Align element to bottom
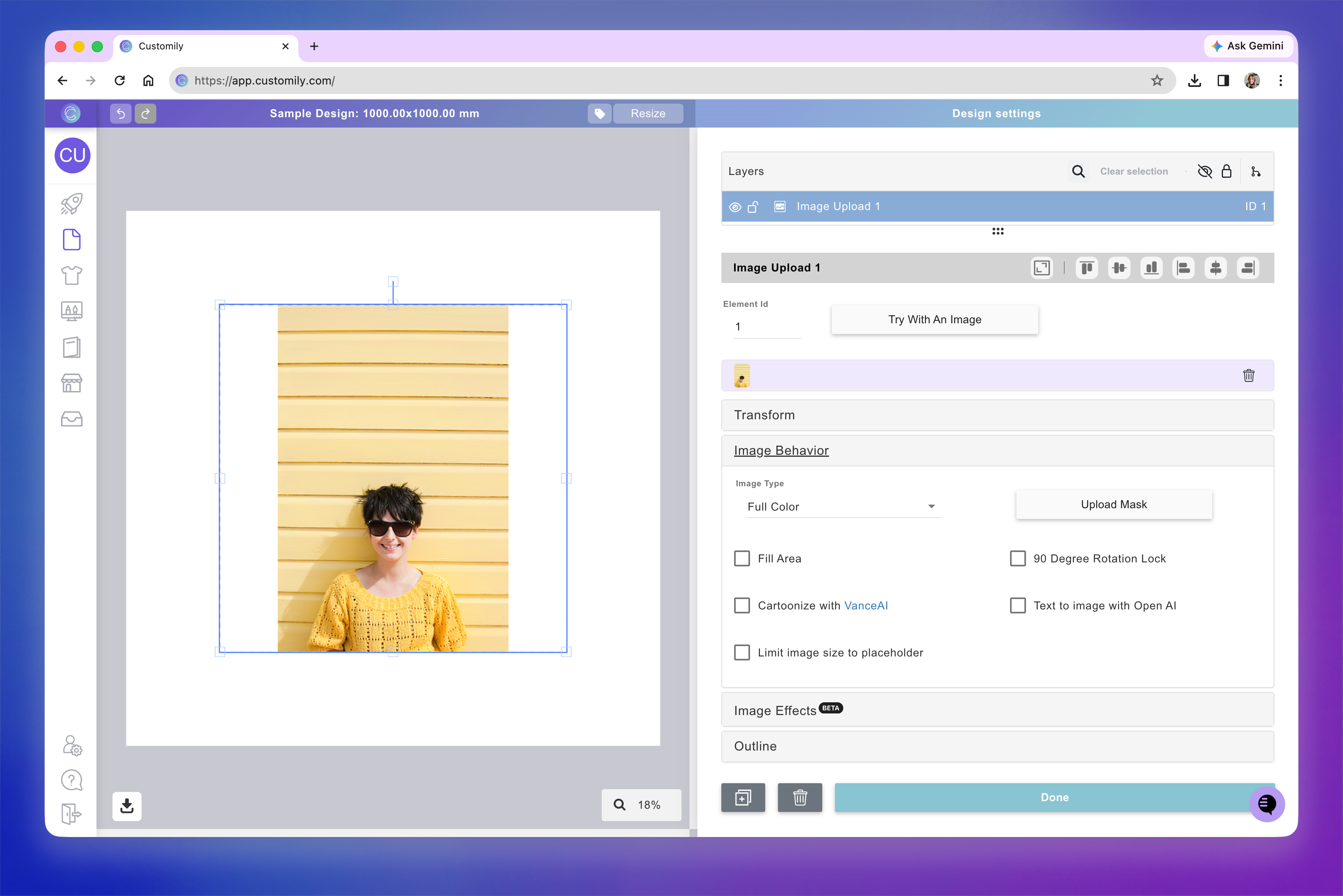 point(1152,267)
